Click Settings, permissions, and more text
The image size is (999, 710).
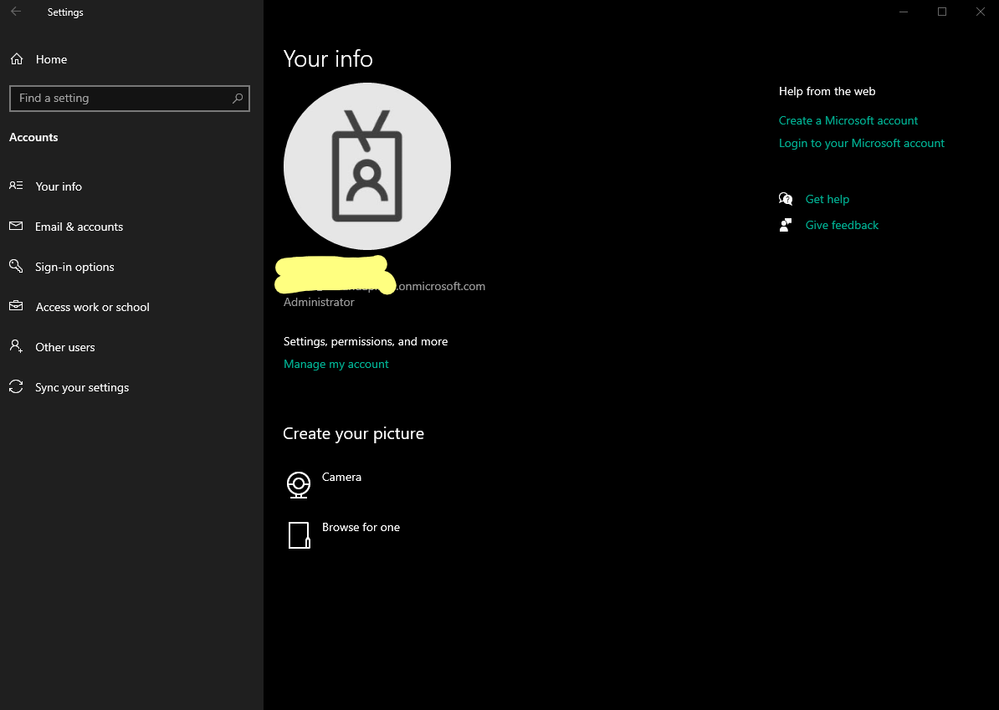[366, 342]
